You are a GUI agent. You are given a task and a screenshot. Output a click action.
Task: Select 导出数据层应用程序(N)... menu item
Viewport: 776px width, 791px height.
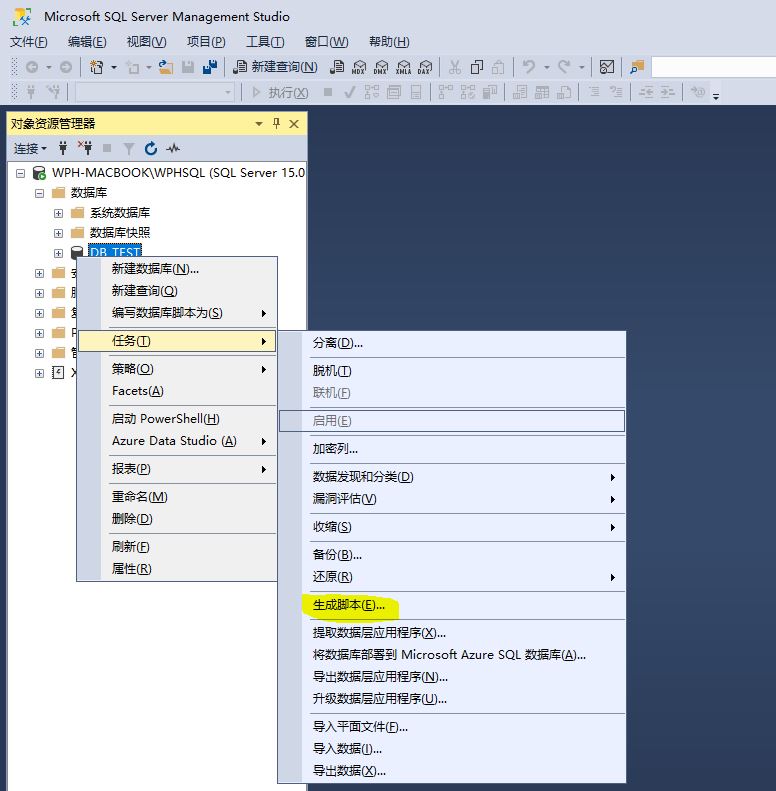pyautogui.click(x=452, y=677)
